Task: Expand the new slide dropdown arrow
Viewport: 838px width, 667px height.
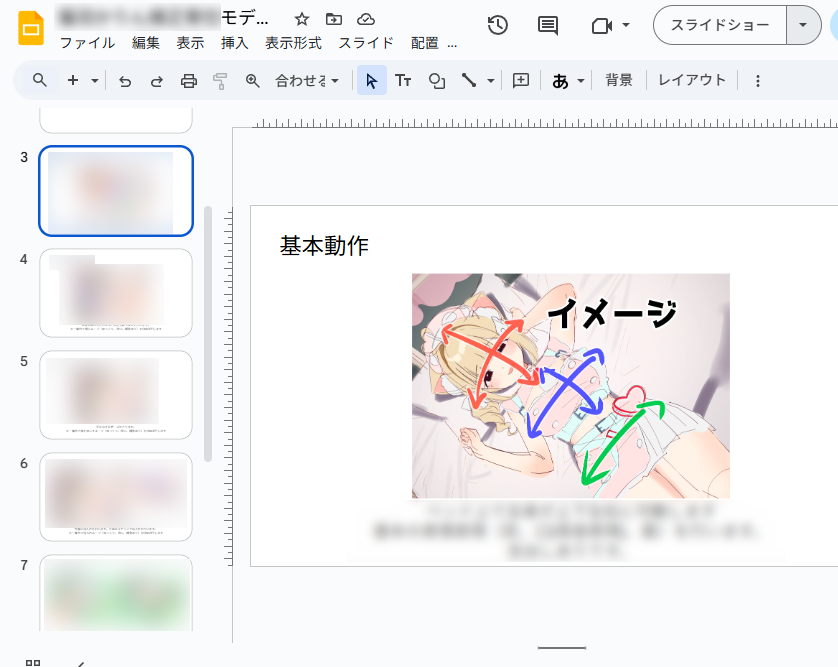Action: pos(95,81)
